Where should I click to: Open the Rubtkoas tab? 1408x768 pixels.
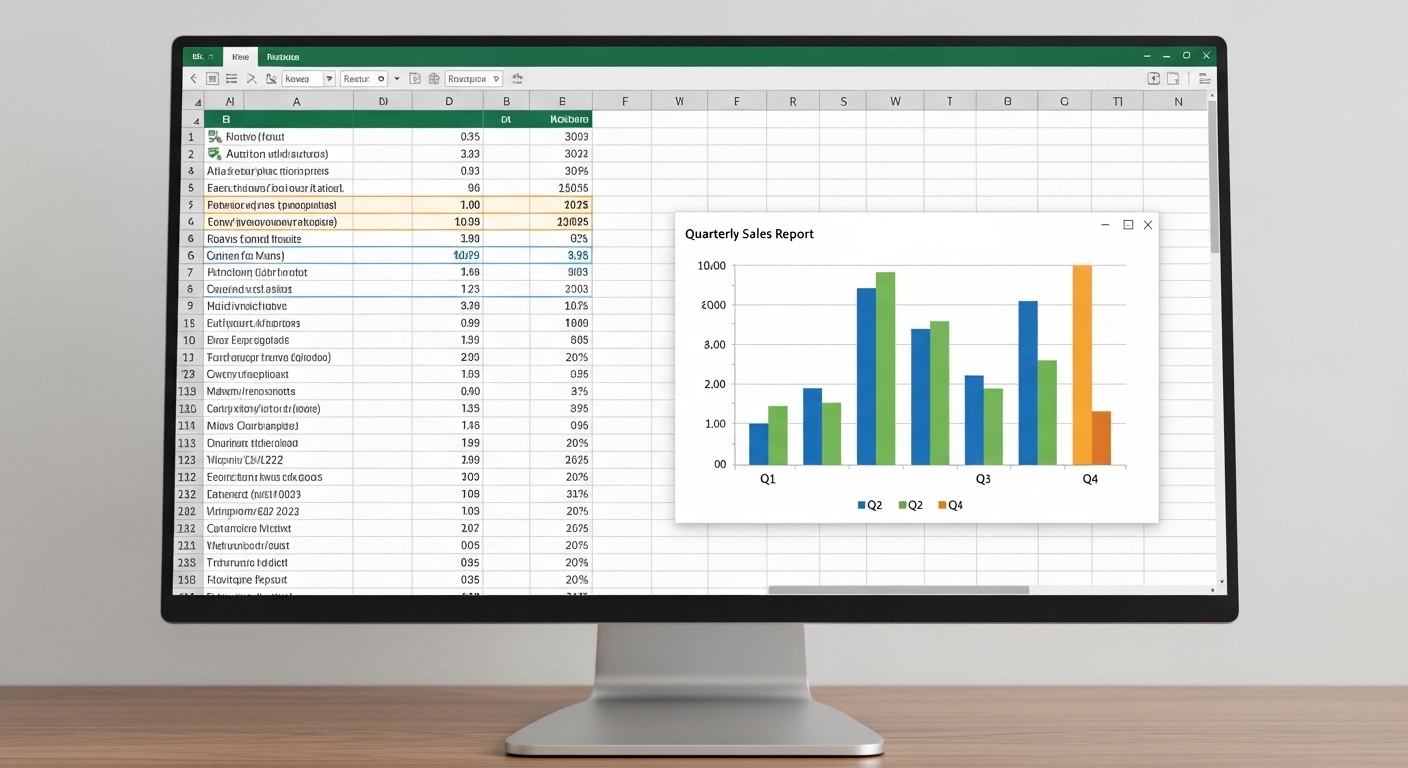283,57
